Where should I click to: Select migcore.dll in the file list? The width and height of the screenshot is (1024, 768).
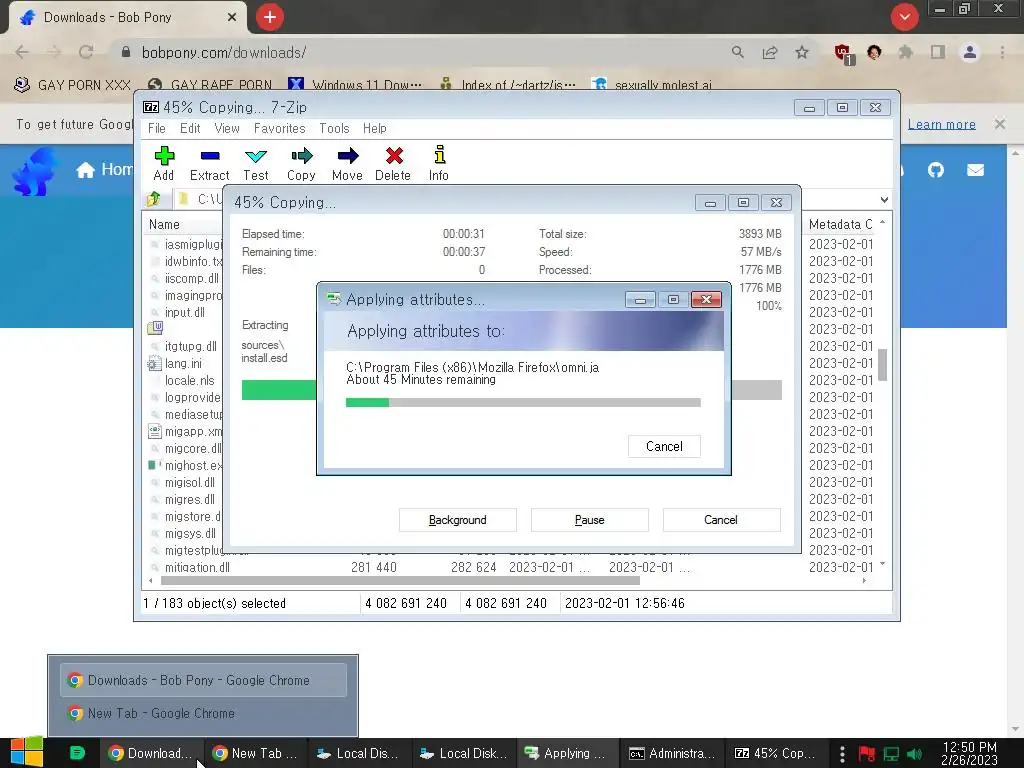(x=193, y=449)
